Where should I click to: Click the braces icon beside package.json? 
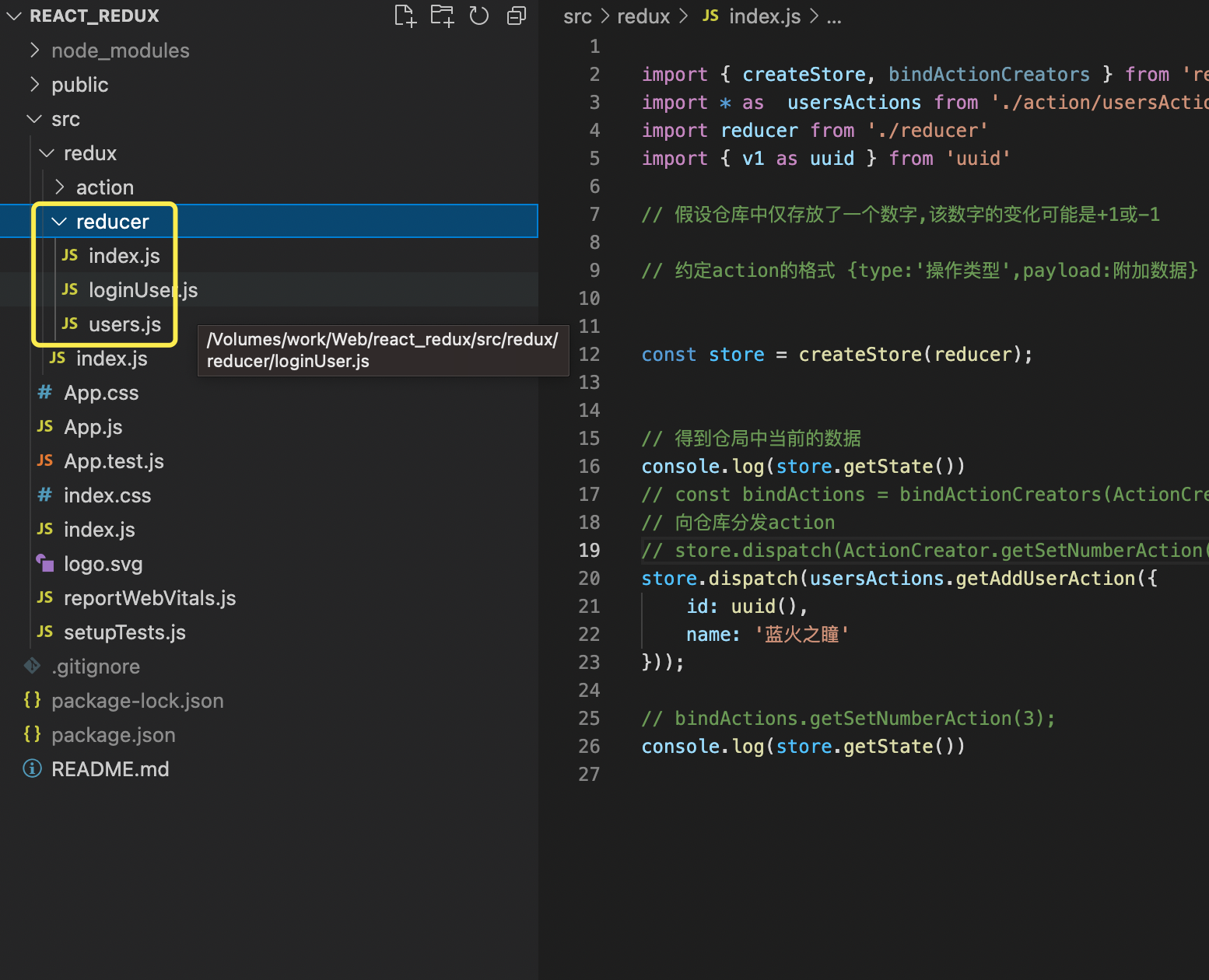[33, 734]
